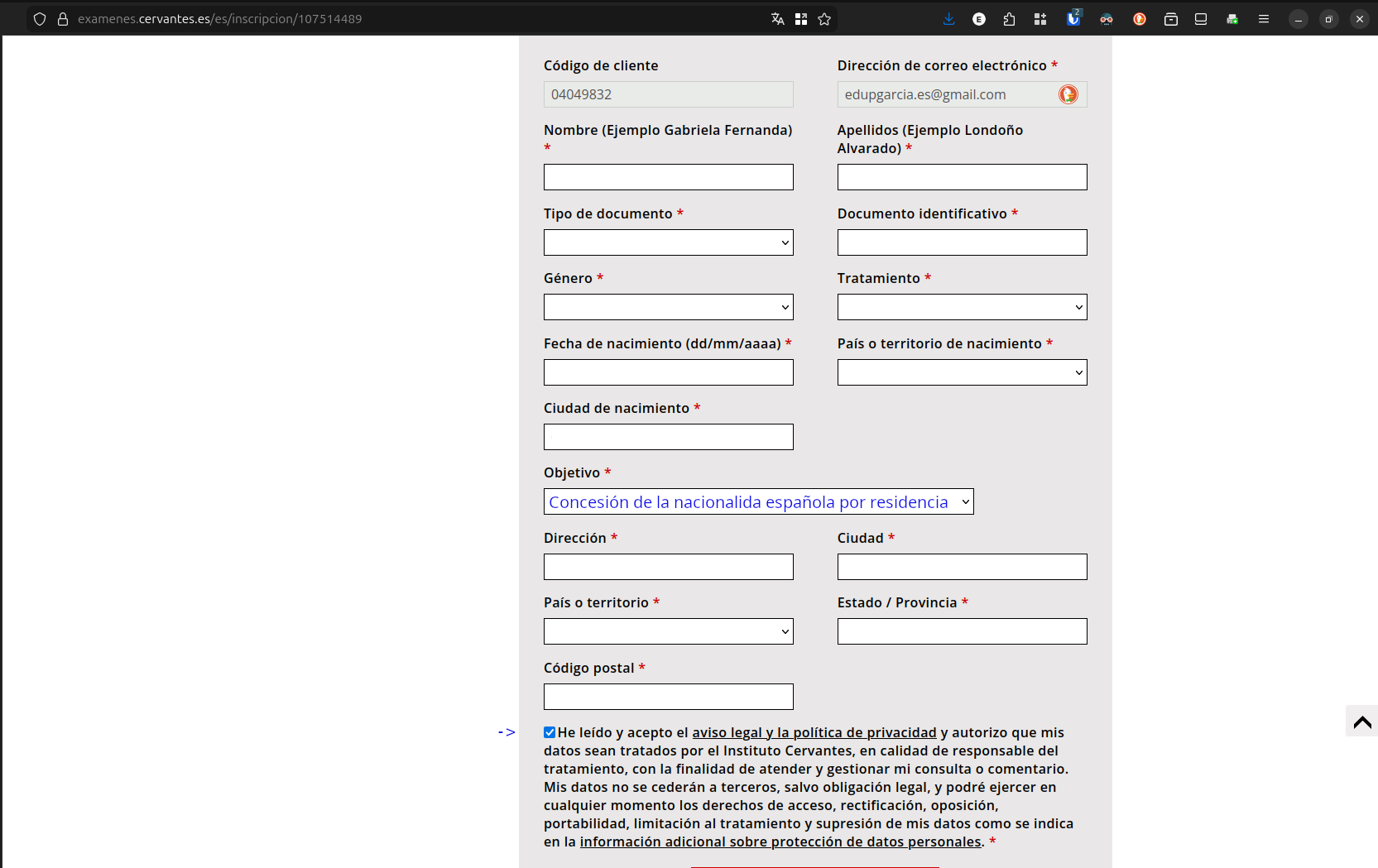Click the scroll-to-top arrow button

pos(1361,722)
